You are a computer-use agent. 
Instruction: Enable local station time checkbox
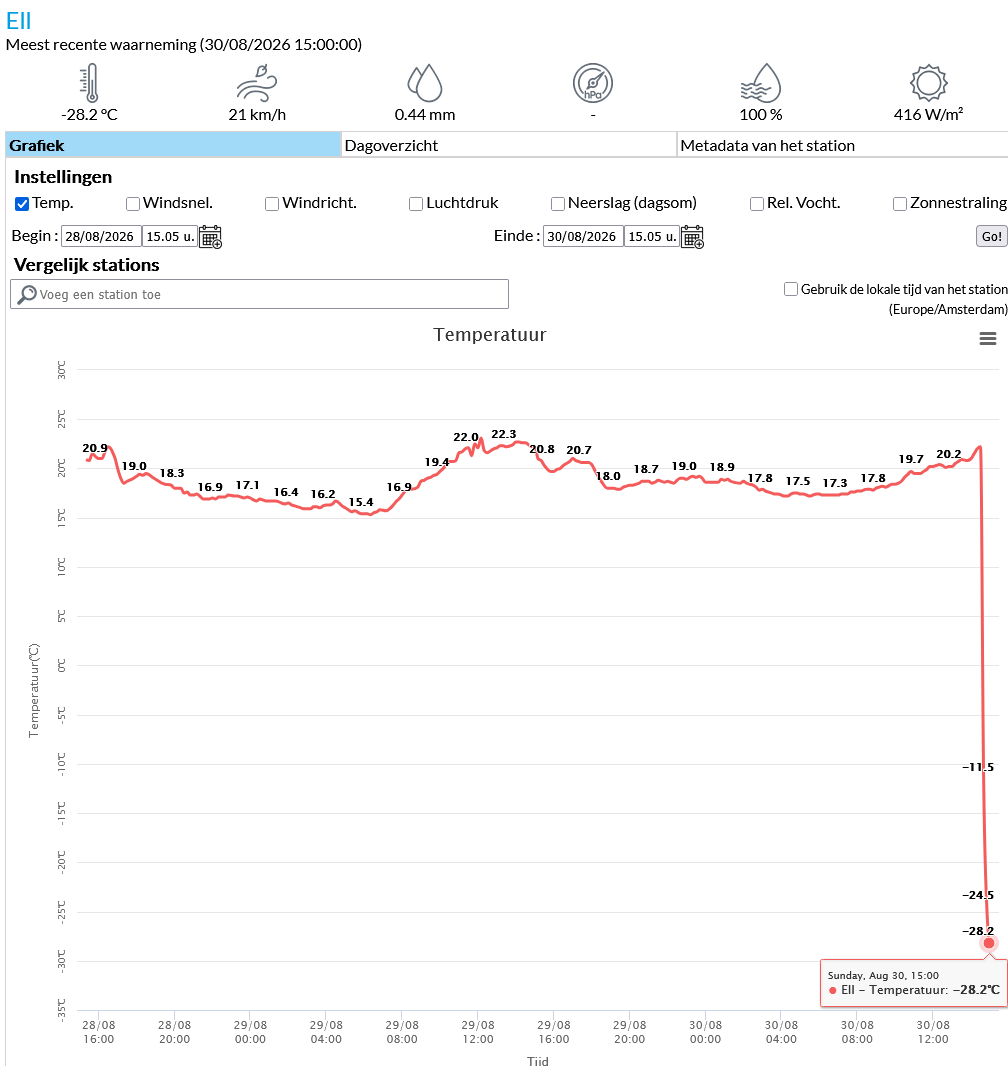coord(790,289)
